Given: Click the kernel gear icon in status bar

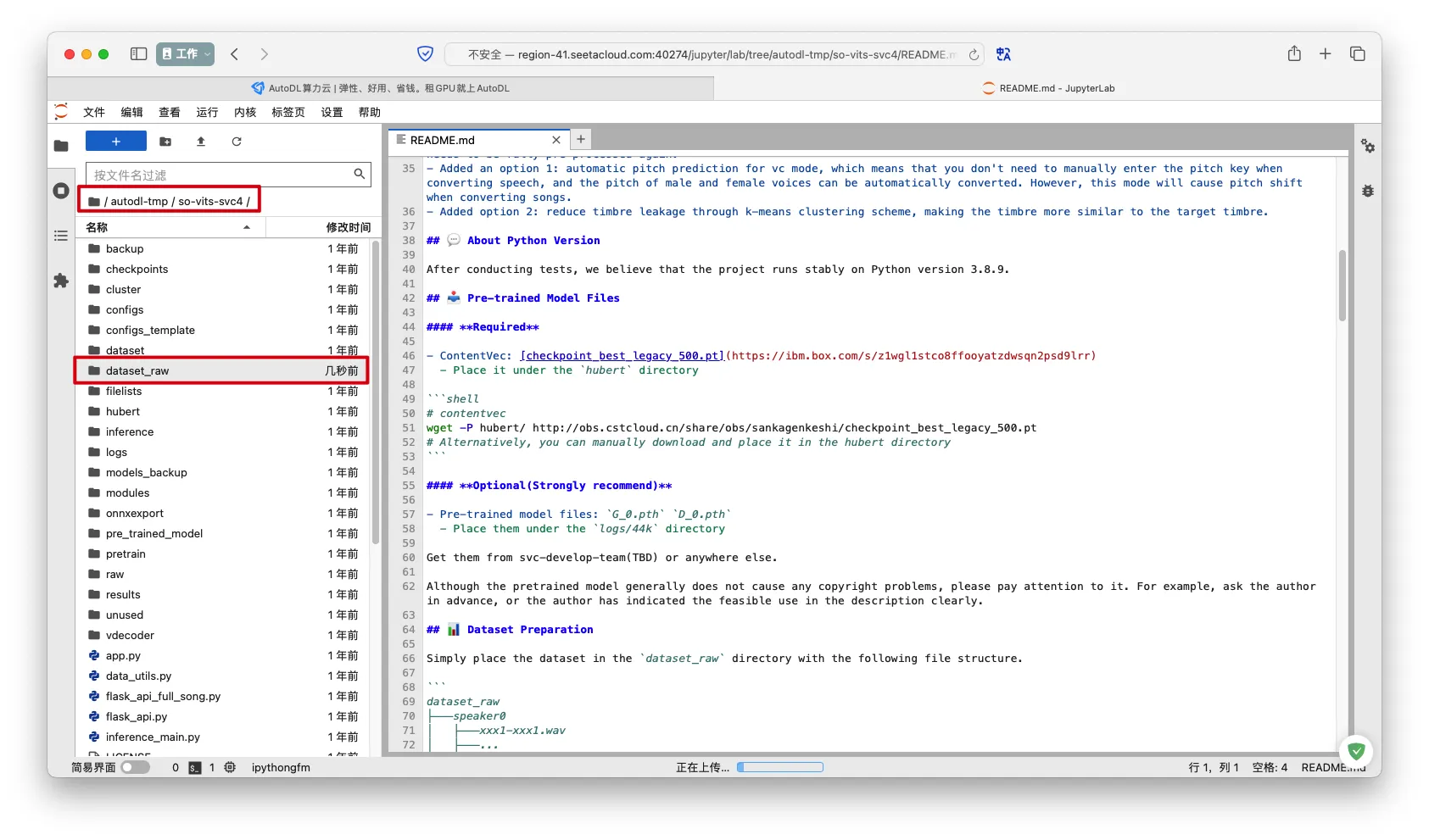Looking at the screenshot, I should 230,767.
